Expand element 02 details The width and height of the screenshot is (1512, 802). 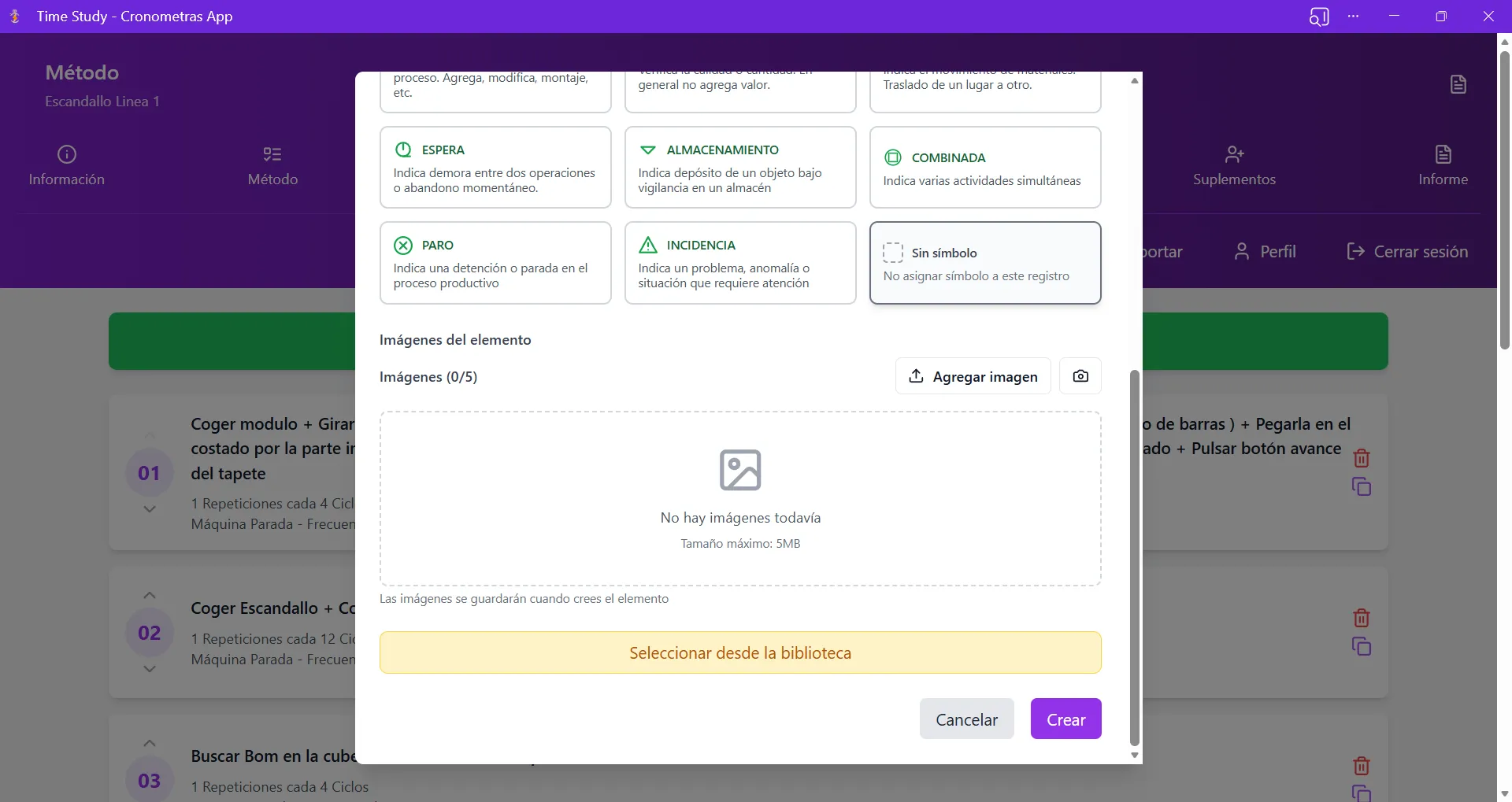tap(150, 668)
